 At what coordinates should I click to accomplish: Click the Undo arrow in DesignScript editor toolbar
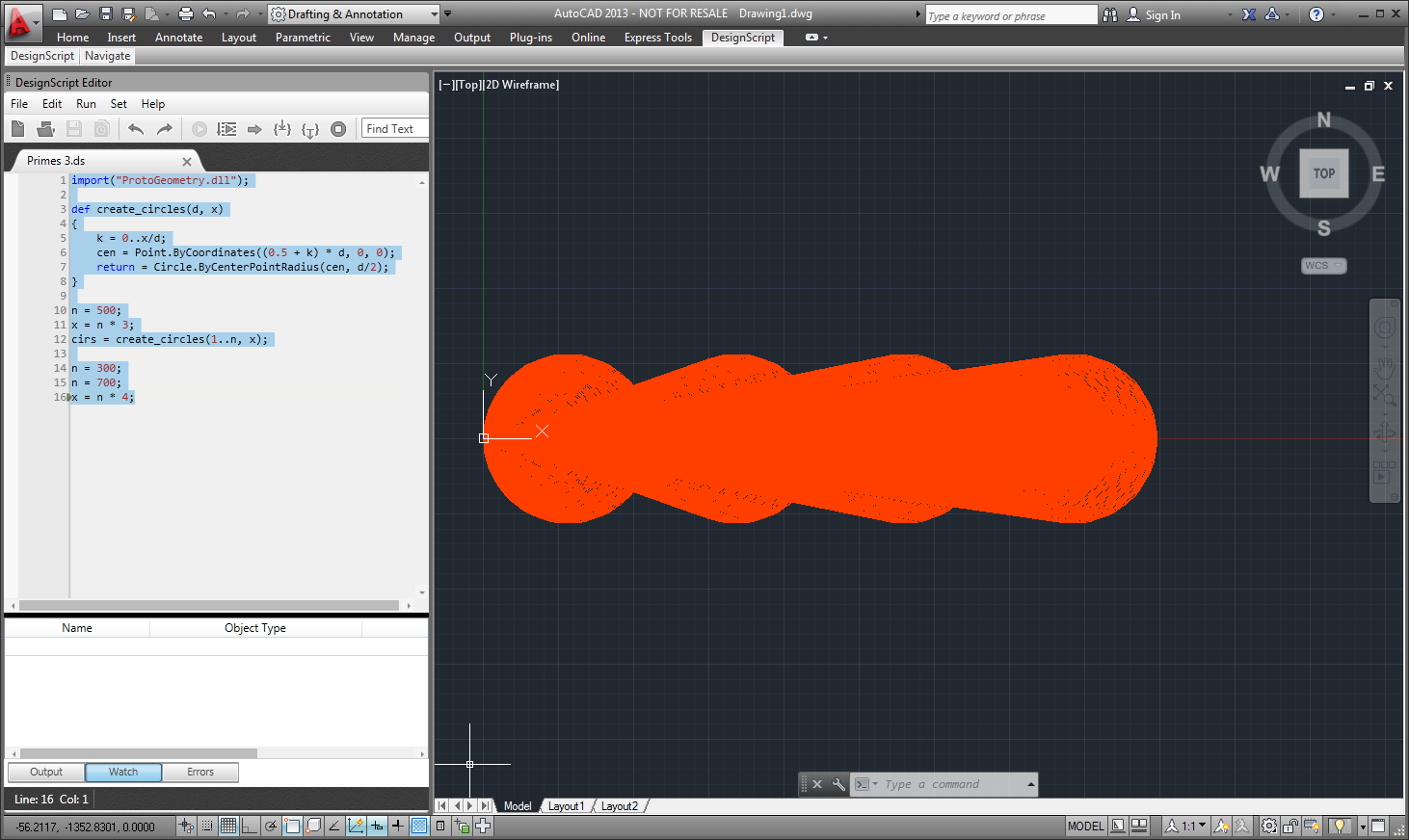(x=136, y=129)
